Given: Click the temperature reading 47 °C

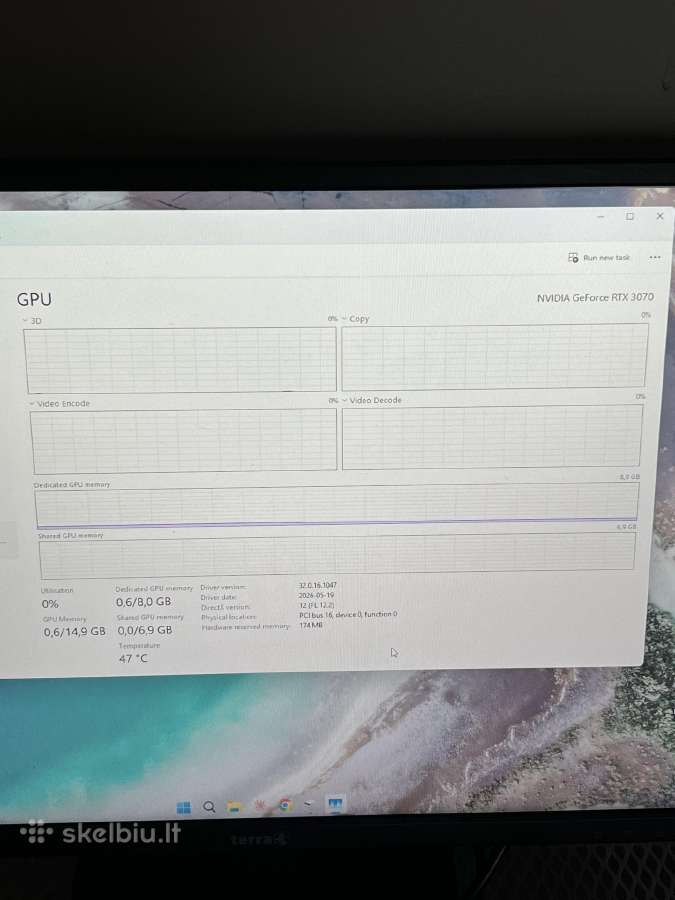Looking at the screenshot, I should click(133, 658).
